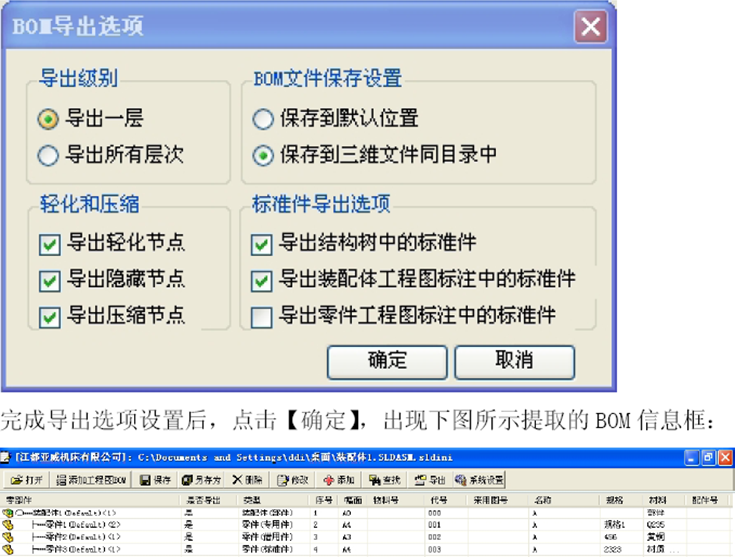Toggle the 导出压缩节点 checkbox
Image resolution: width=744 pixels, height=558 pixels.
pyautogui.click(x=48, y=317)
